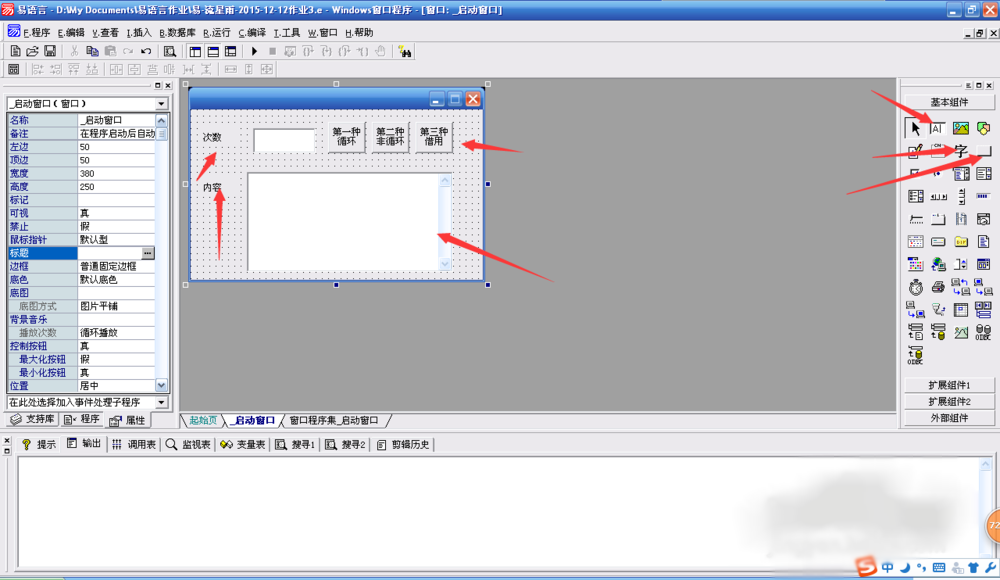
Task: Select the picture box component icon
Action: point(961,128)
